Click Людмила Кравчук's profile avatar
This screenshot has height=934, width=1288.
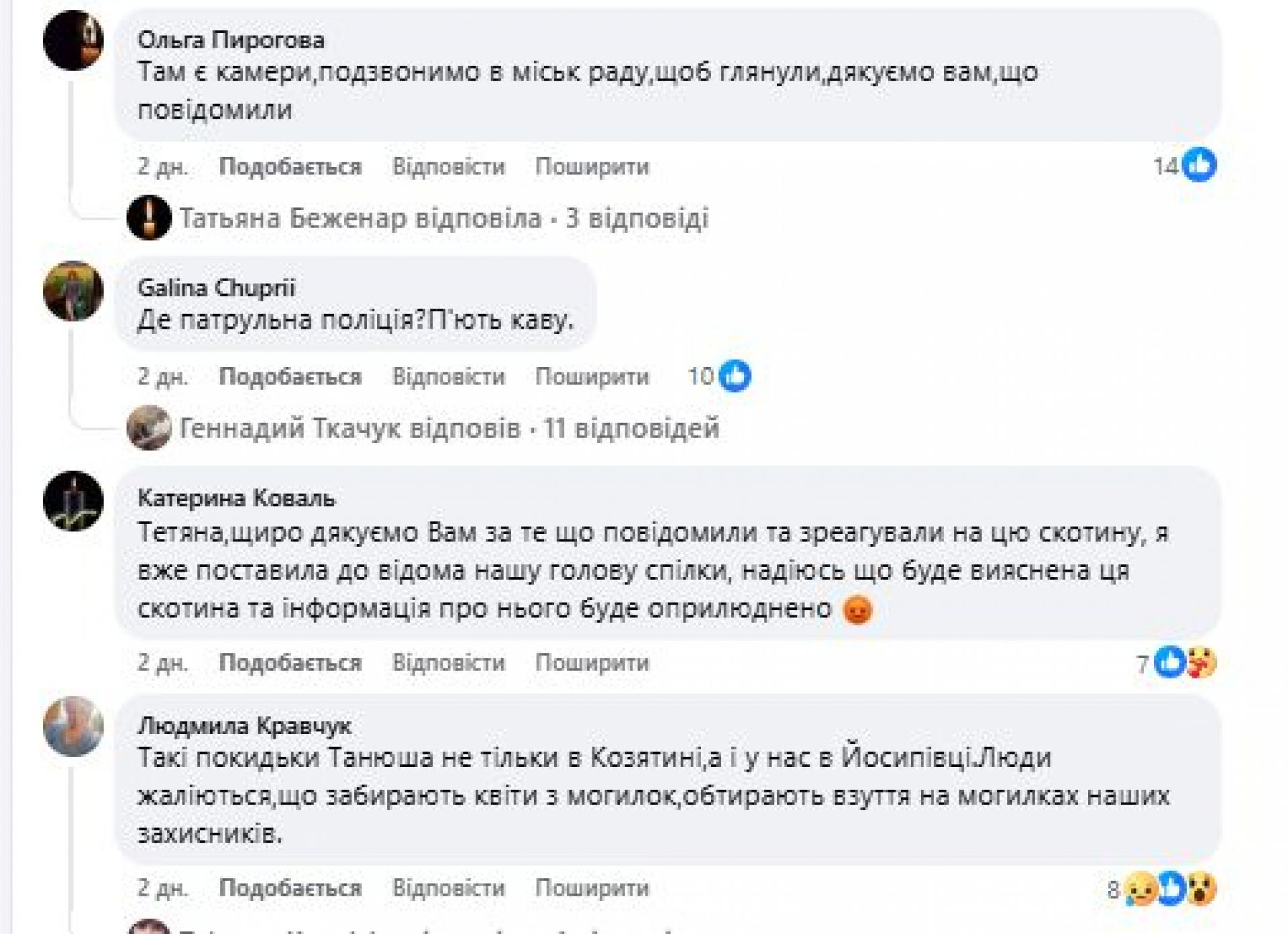(73, 726)
